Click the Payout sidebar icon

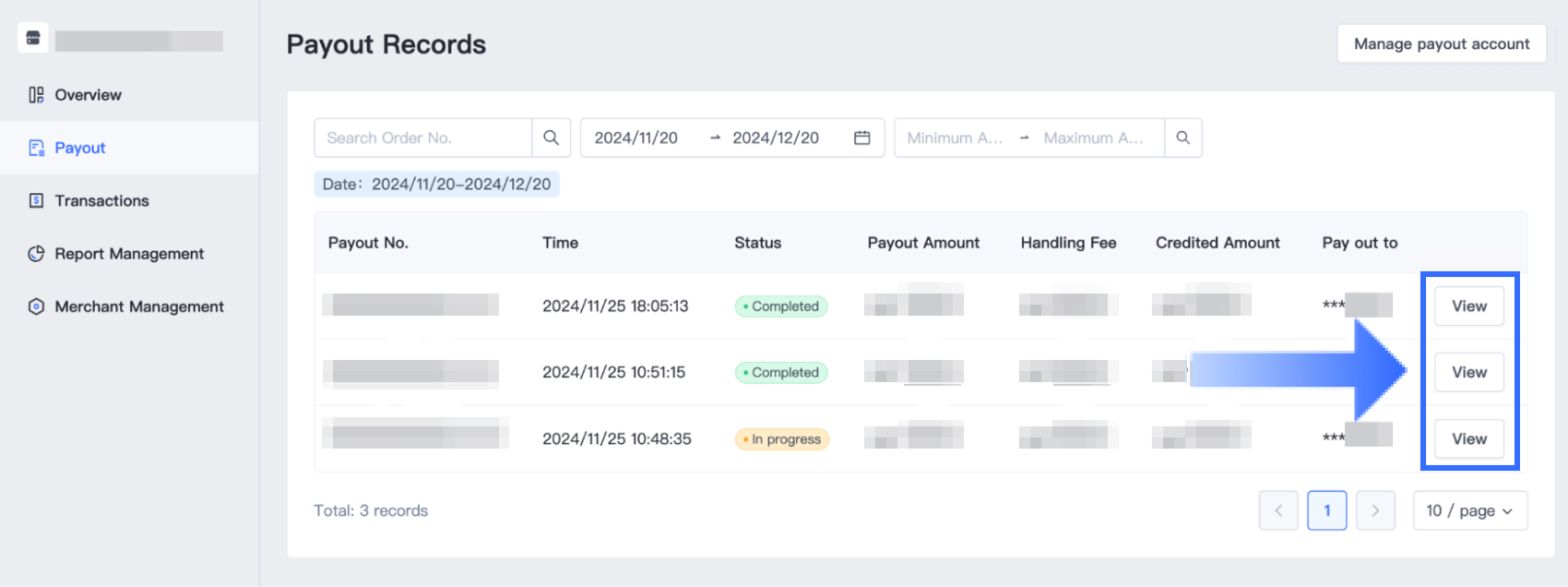[x=36, y=148]
